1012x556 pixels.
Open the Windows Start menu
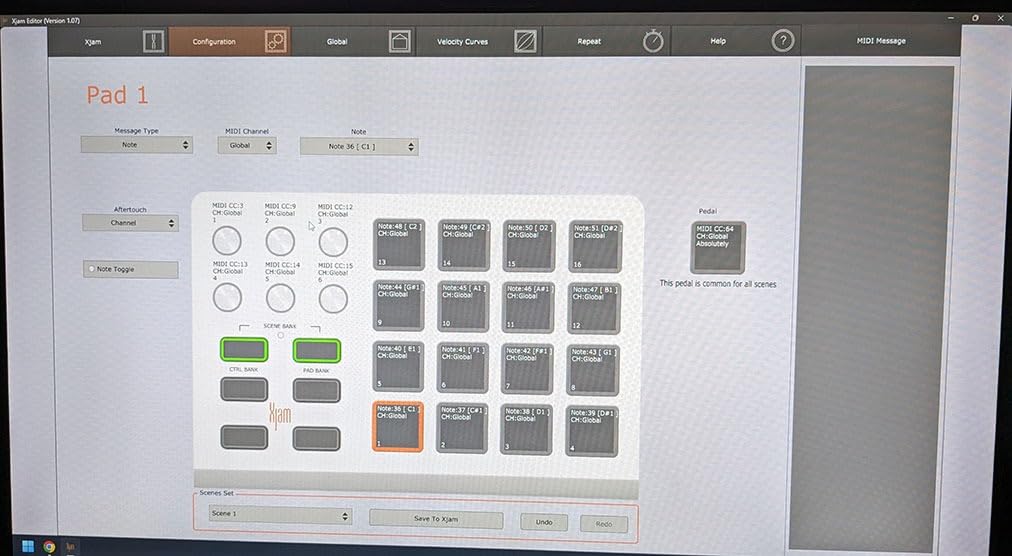pyautogui.click(x=28, y=546)
